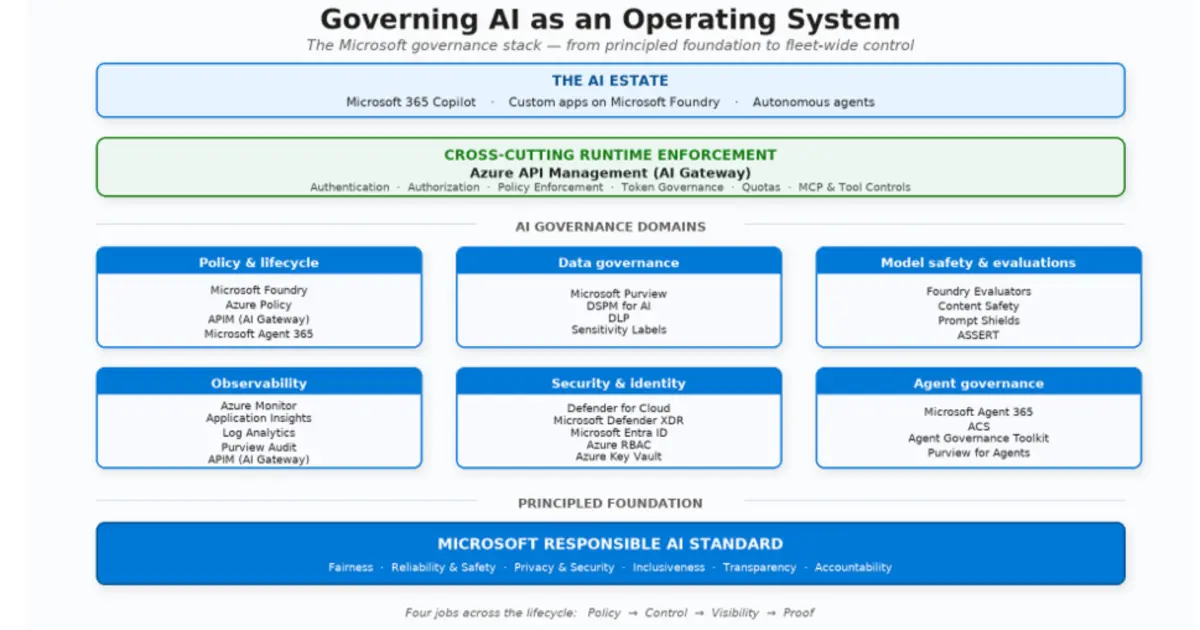Click the "PRINCIPLED FOUNDATION" section label
The image size is (1200, 630).
610,503
